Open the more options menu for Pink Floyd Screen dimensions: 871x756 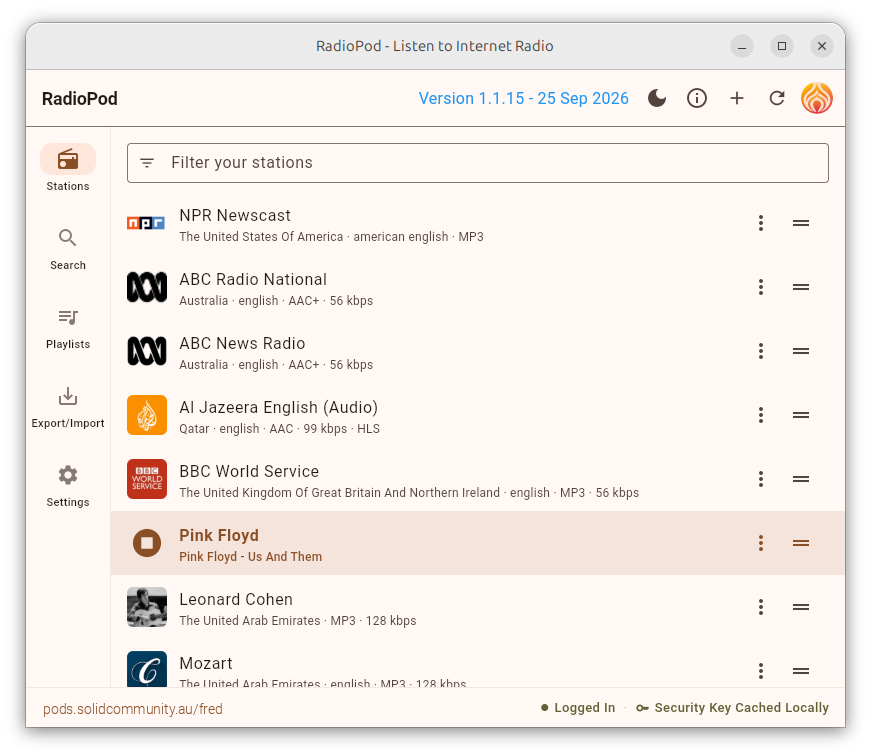click(761, 543)
